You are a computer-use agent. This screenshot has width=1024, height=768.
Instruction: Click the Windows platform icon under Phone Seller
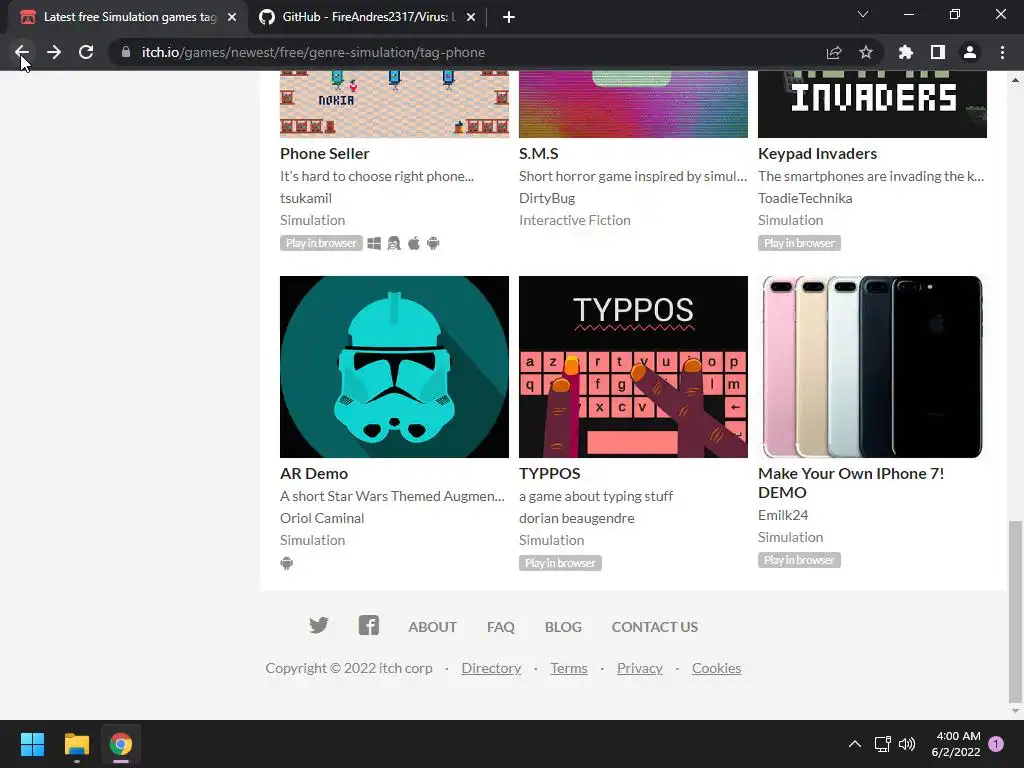(374, 243)
